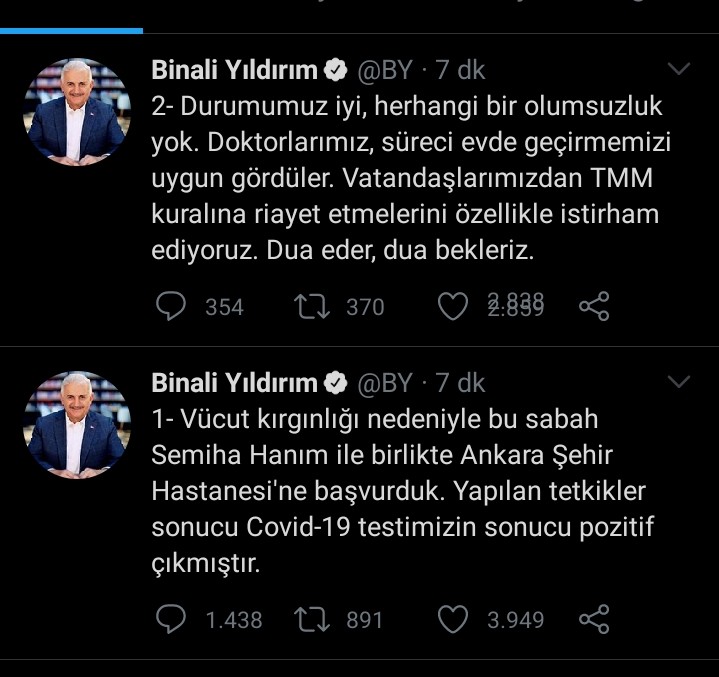Reply to the tweet starting "2- Durumumuz iyi"
The width and height of the screenshot is (719, 677).
(x=173, y=306)
